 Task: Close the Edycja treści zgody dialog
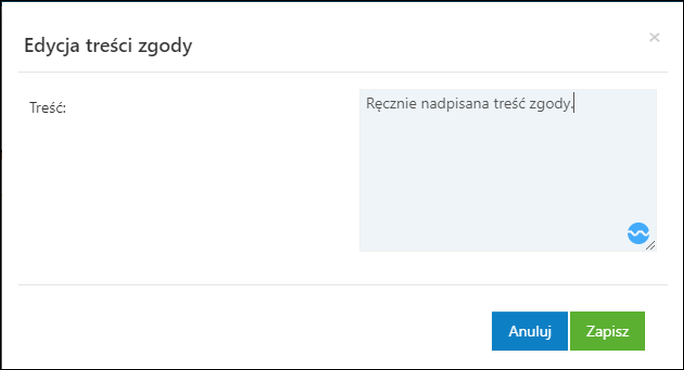pos(654,38)
